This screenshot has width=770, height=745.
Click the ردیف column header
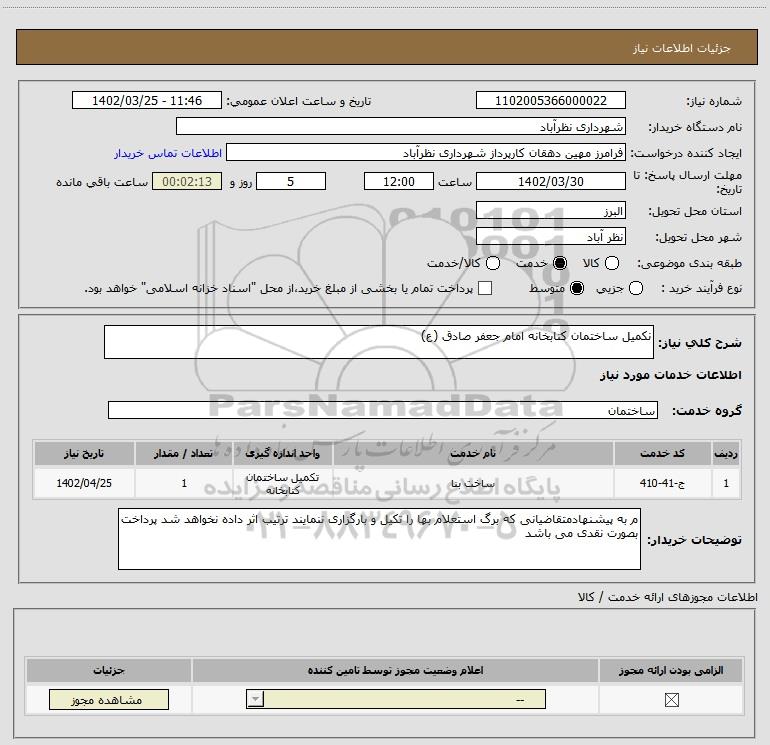point(726,453)
